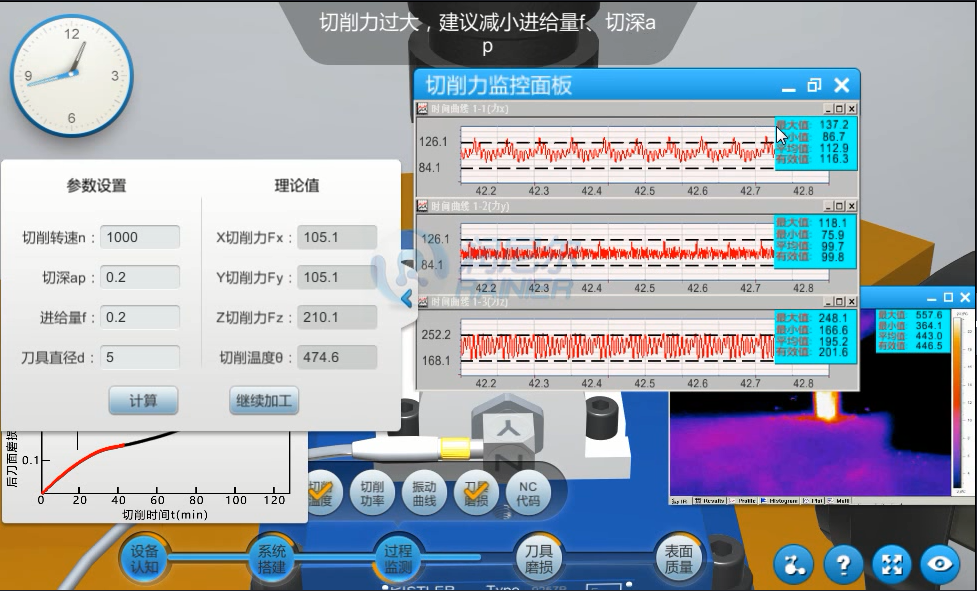Collapse the parameter panel with the blue chevron
The width and height of the screenshot is (977, 591).
click(406, 298)
